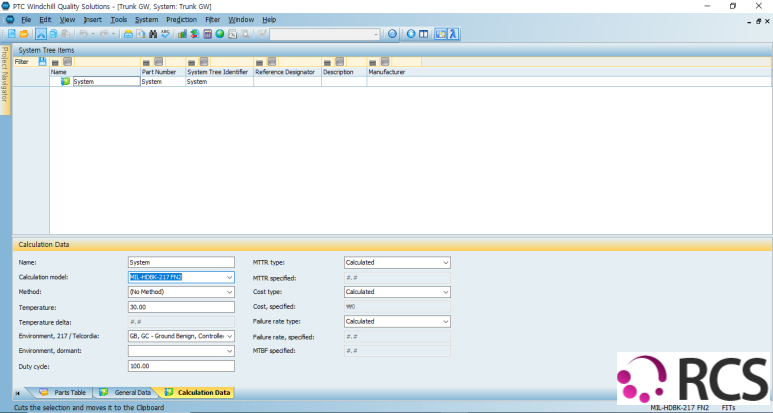Run ABC spell check icon
This screenshot has width=773, height=413.
pyautogui.click(x=165, y=34)
